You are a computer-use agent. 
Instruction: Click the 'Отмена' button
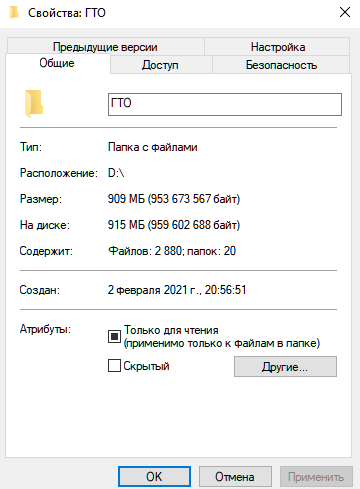tap(235, 477)
